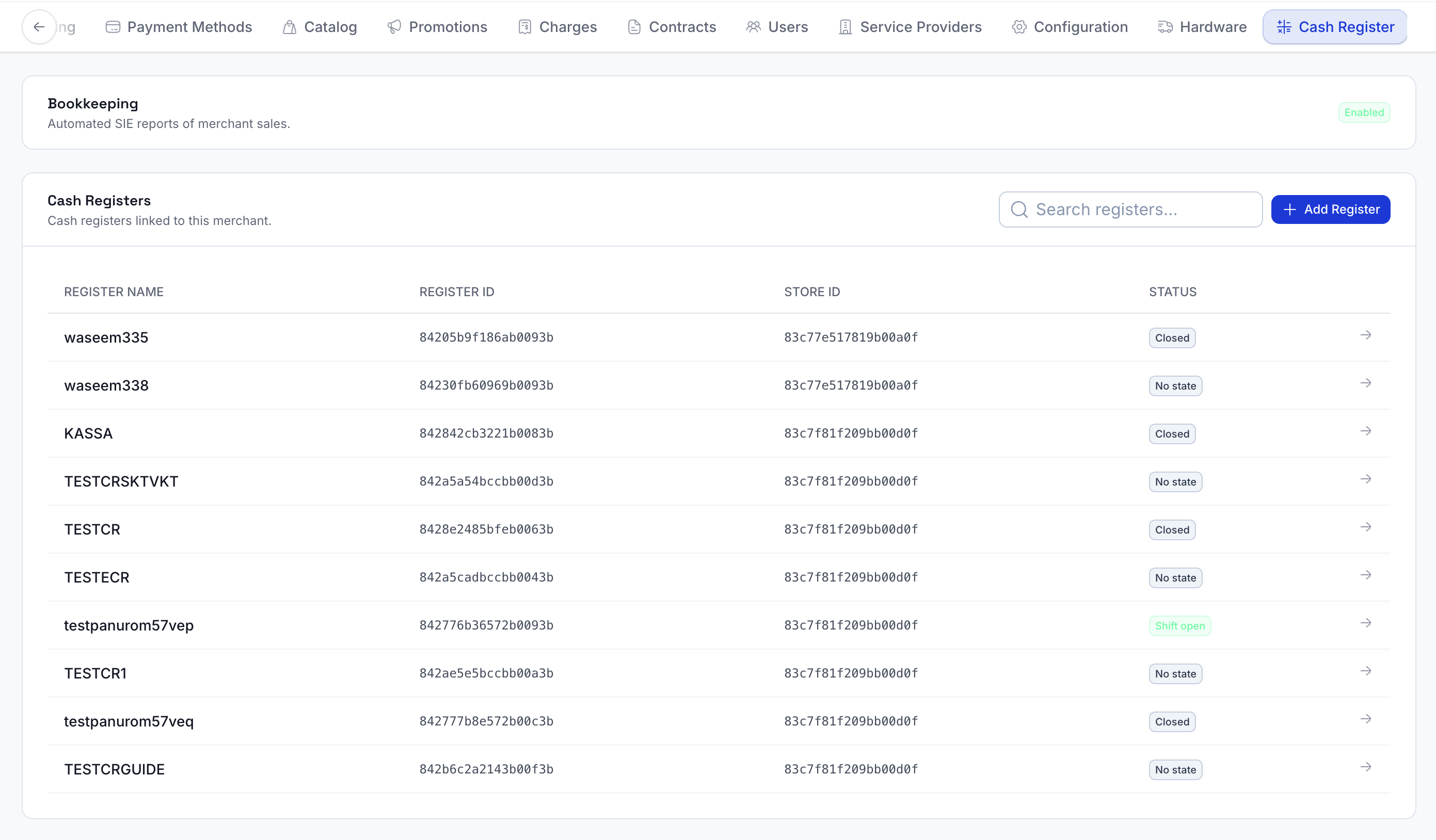
Task: Click the Users people icon
Action: point(753,27)
